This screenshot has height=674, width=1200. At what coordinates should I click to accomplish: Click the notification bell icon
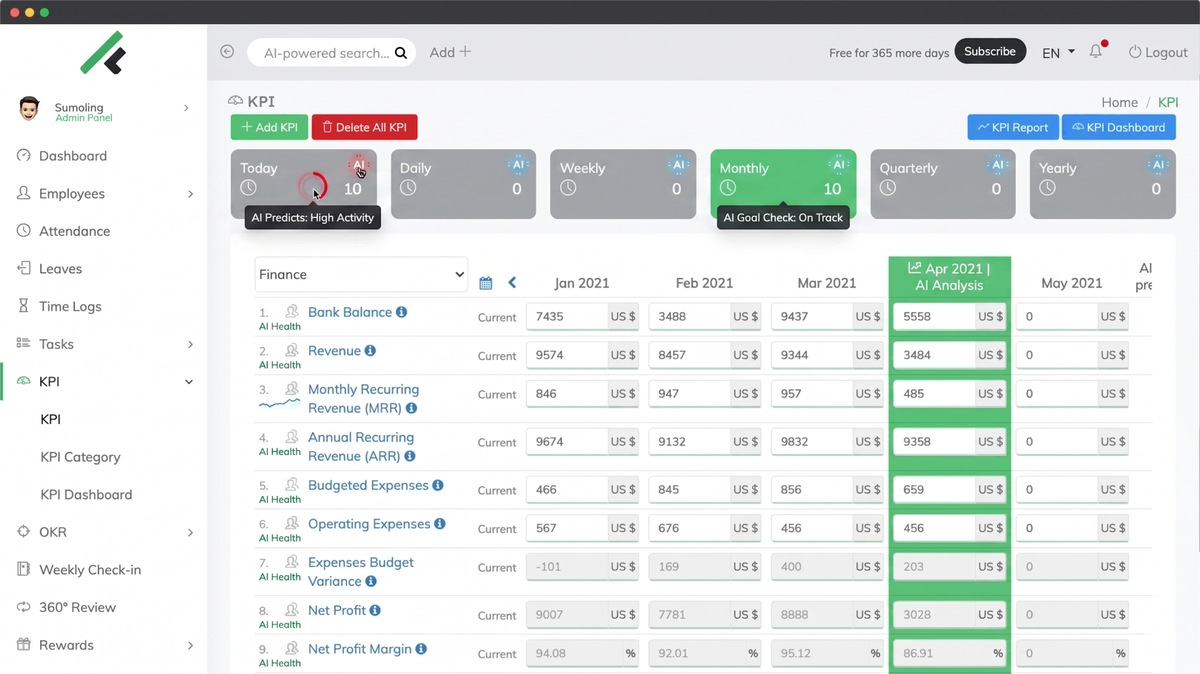point(1096,52)
